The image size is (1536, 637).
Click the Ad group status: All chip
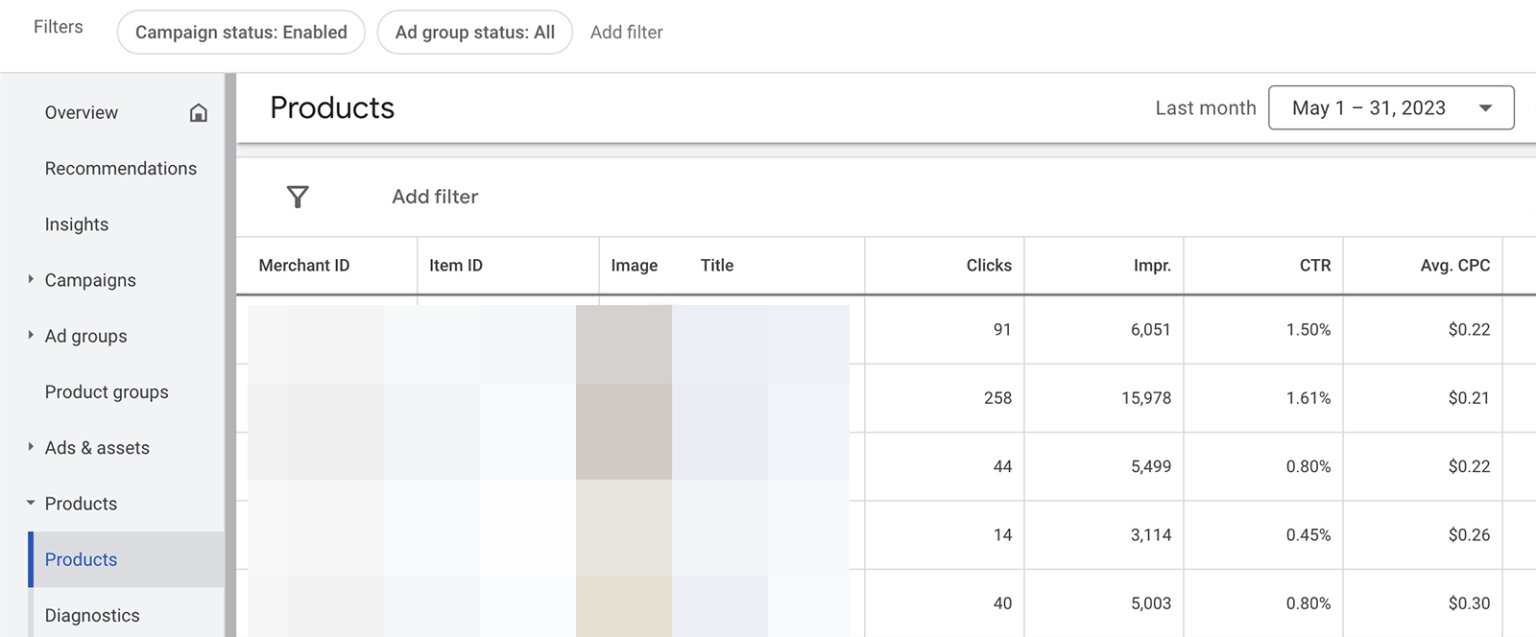coord(475,32)
